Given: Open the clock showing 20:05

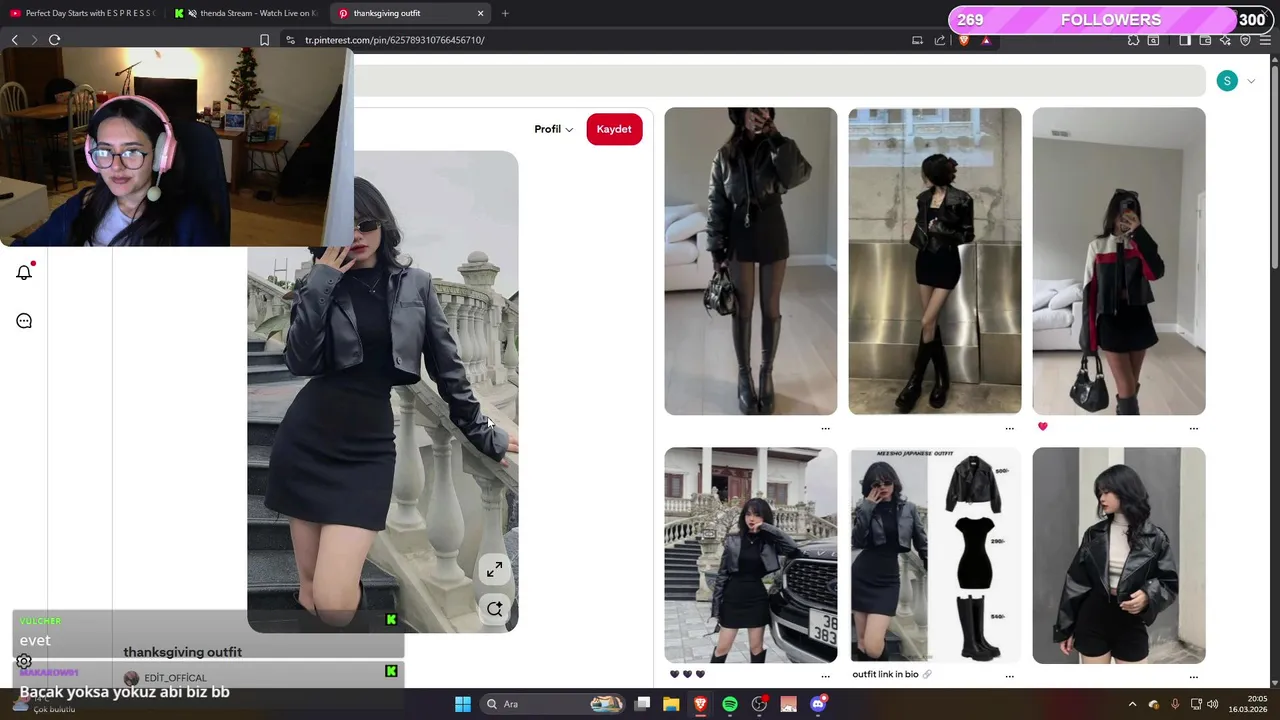Looking at the screenshot, I should (1248, 704).
